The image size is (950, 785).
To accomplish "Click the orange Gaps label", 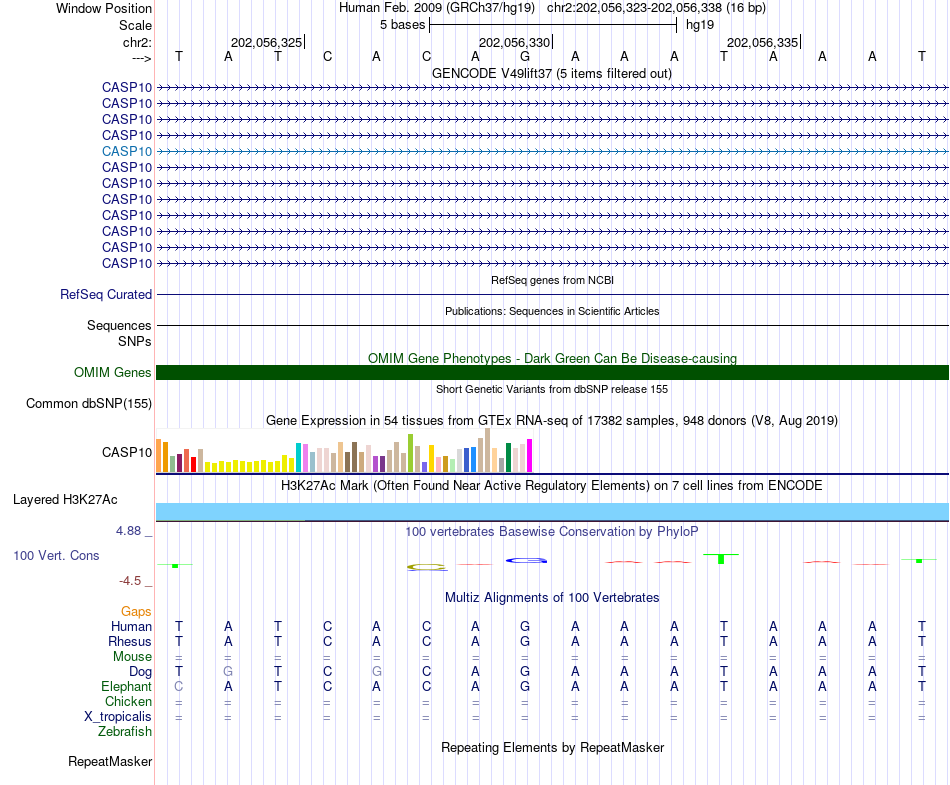I will tap(136, 612).
